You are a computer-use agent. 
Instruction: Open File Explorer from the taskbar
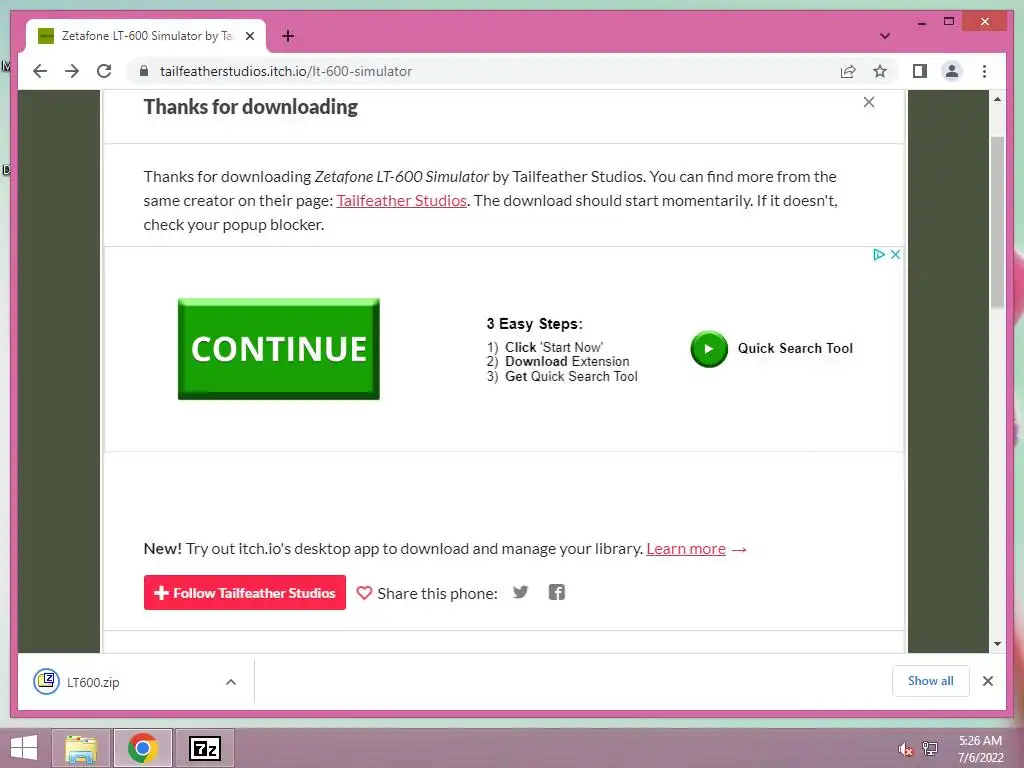[81, 748]
